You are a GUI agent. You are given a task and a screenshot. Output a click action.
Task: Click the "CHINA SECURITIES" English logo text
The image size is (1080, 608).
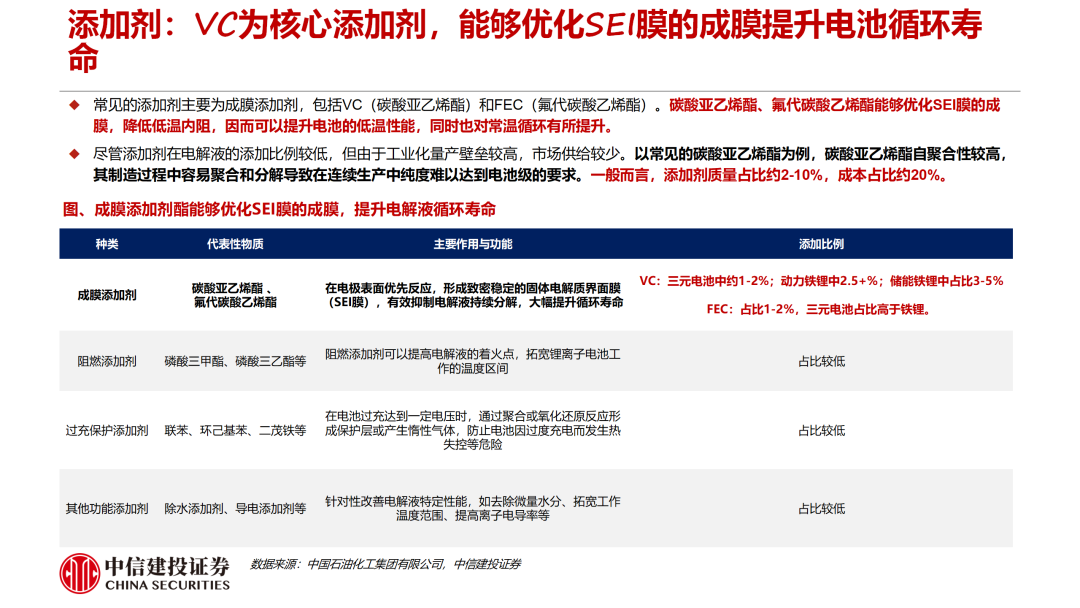click(167, 586)
